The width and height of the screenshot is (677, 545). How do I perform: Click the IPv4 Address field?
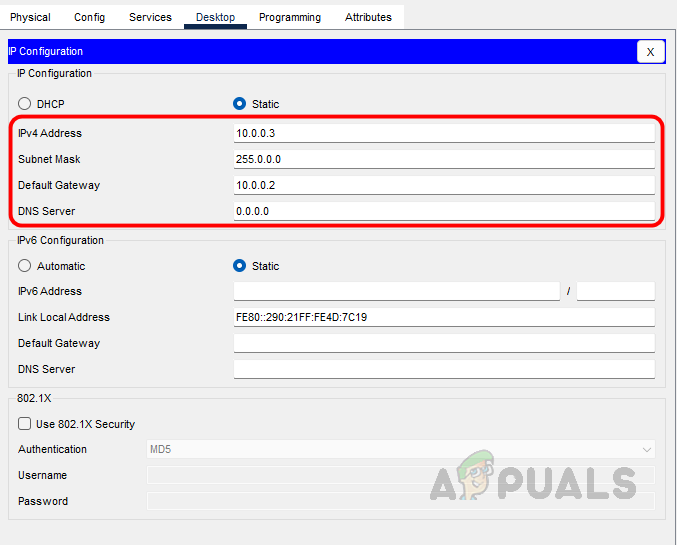(x=443, y=133)
